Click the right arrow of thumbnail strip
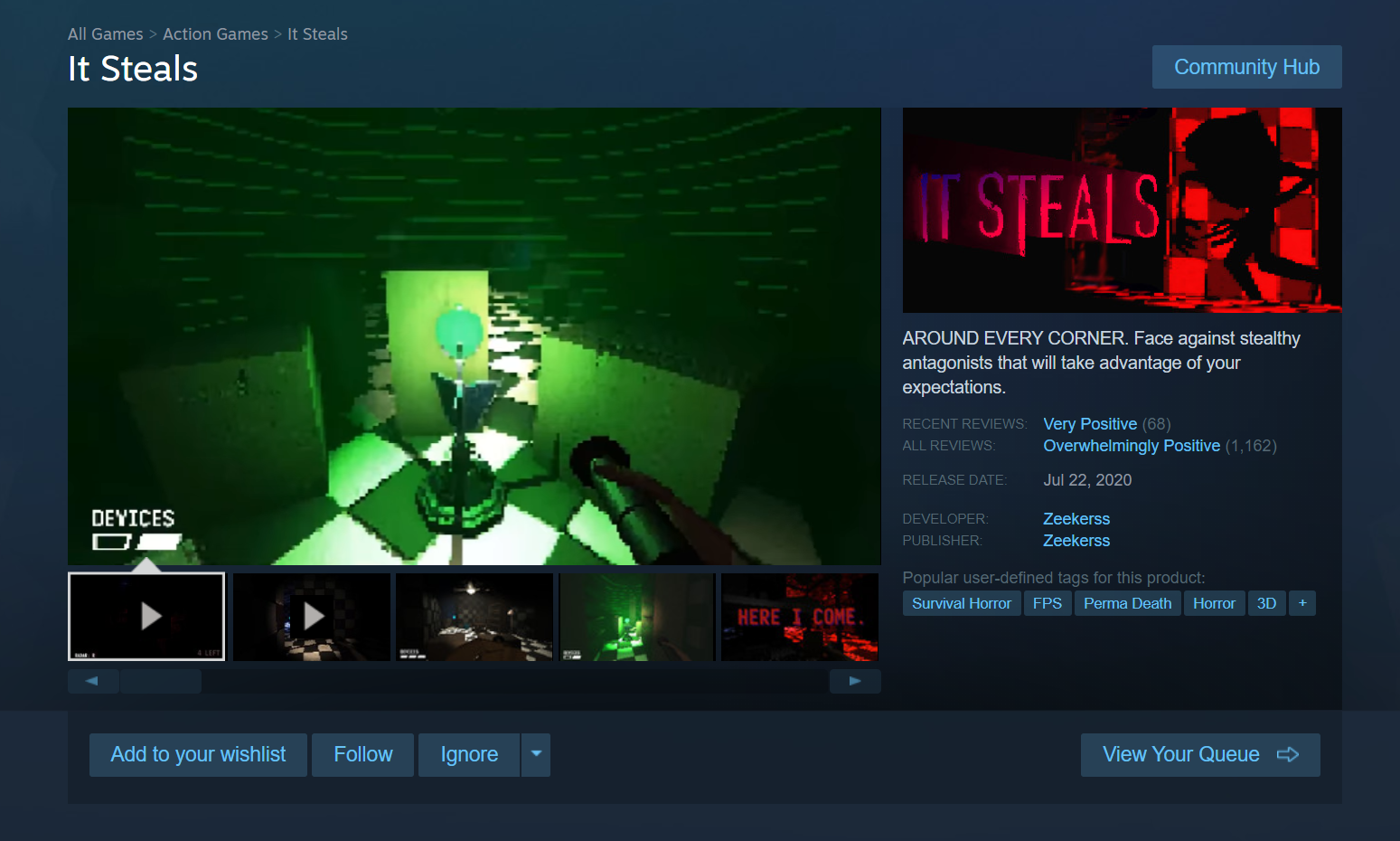This screenshot has width=1400, height=841. [855, 681]
